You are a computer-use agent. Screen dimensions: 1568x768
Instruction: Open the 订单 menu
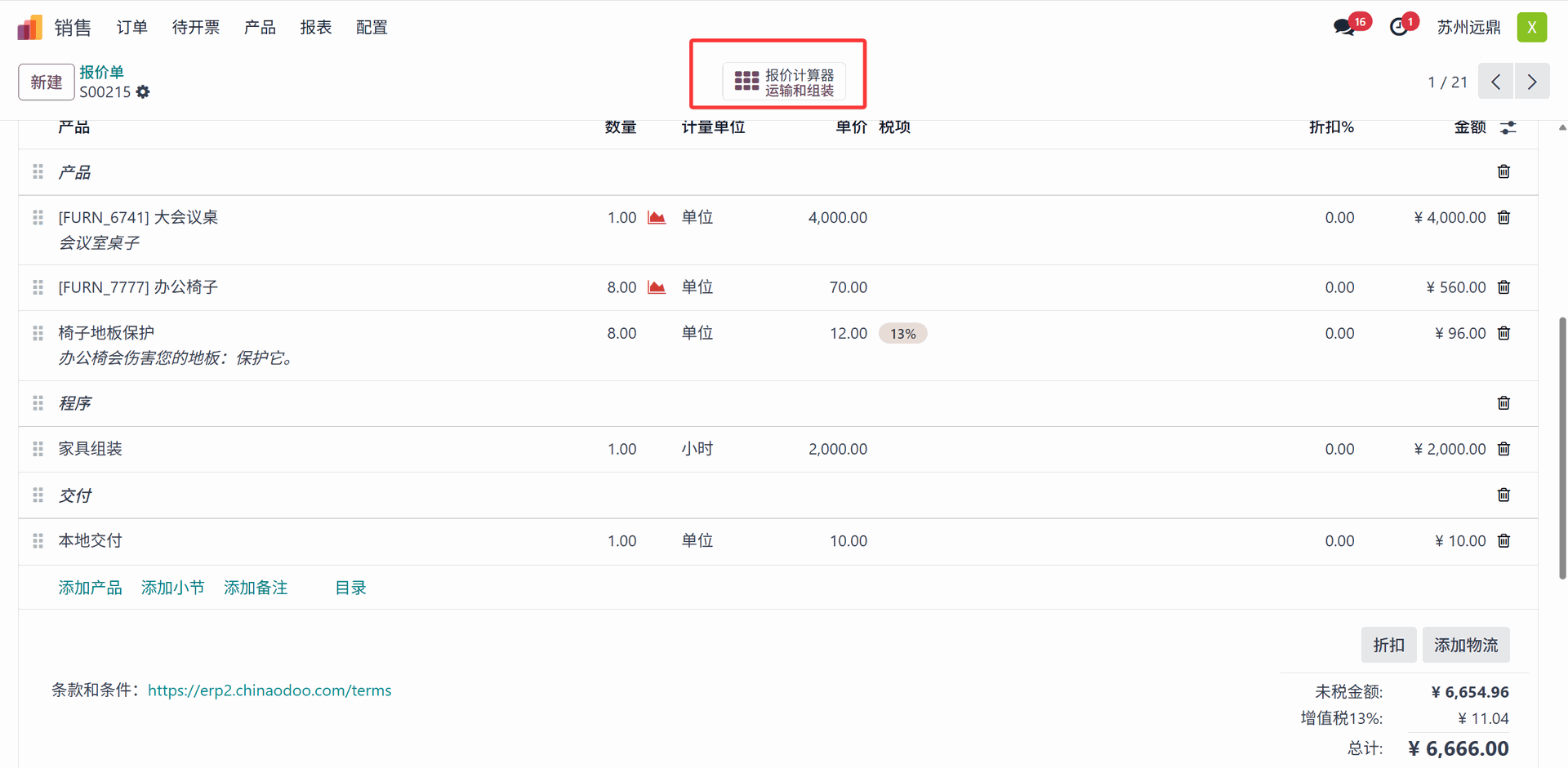coord(132,28)
